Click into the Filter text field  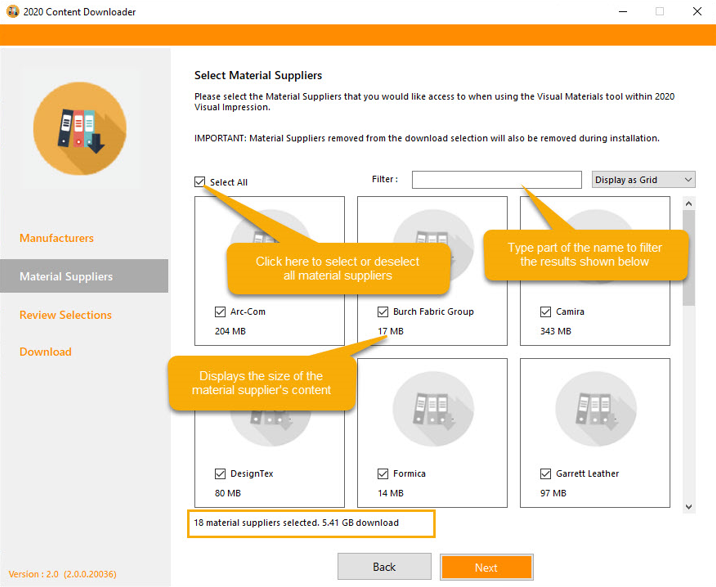[497, 180]
